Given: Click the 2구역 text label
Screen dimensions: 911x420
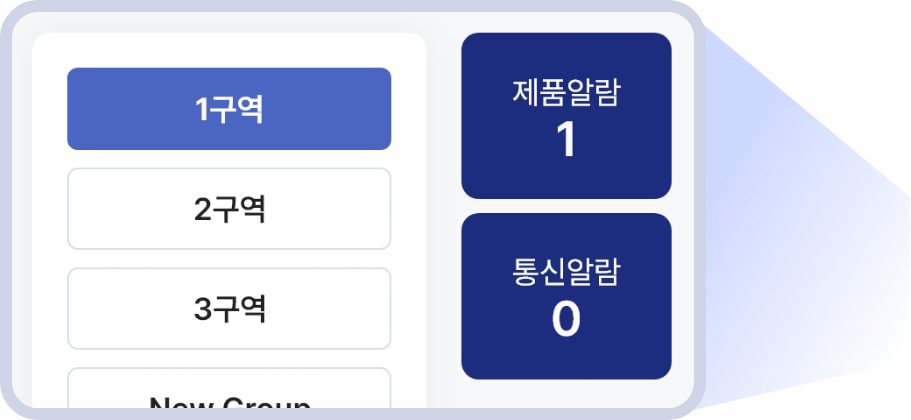Looking at the screenshot, I should (x=230, y=209).
